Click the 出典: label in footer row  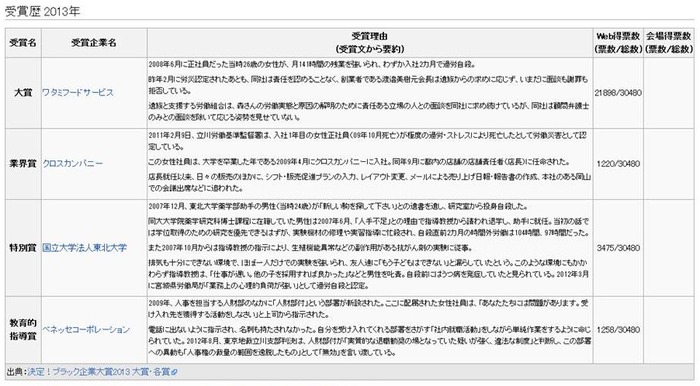pyautogui.click(x=17, y=372)
